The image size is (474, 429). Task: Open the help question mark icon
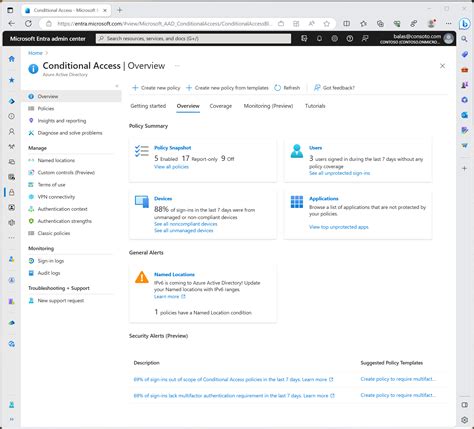(x=350, y=39)
